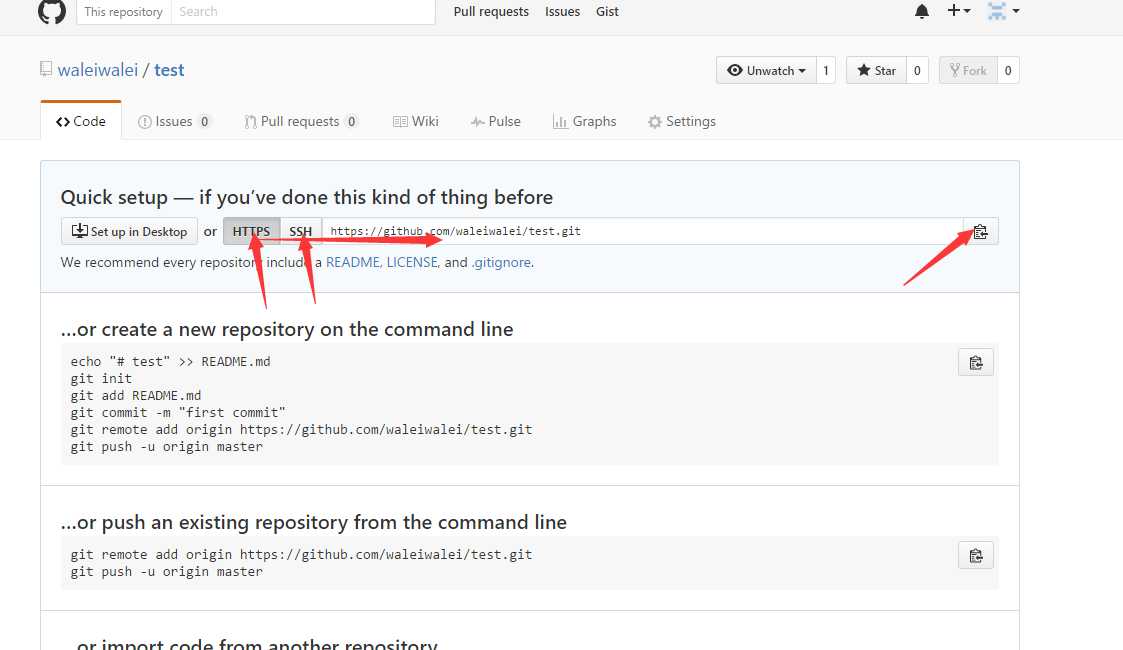Click the star count 0
The image size is (1123, 650).
point(917,70)
